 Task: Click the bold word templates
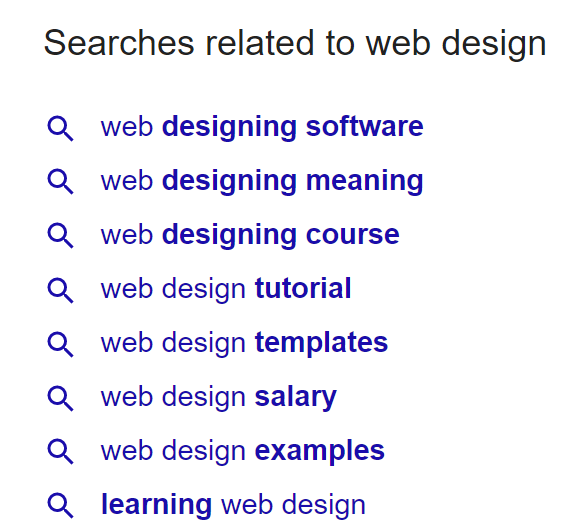(321, 343)
